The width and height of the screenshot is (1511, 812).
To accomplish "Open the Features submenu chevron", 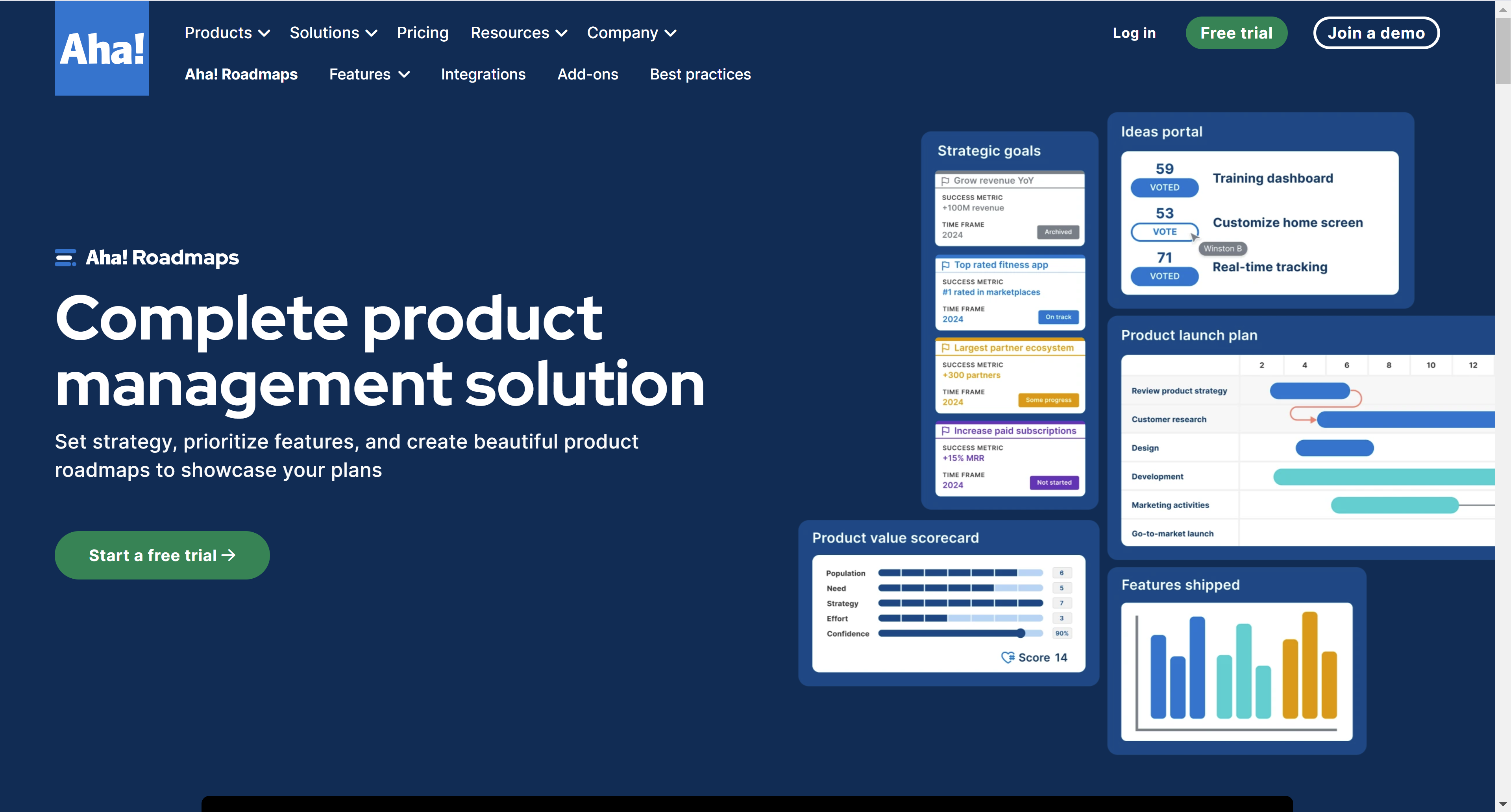I will click(x=404, y=74).
